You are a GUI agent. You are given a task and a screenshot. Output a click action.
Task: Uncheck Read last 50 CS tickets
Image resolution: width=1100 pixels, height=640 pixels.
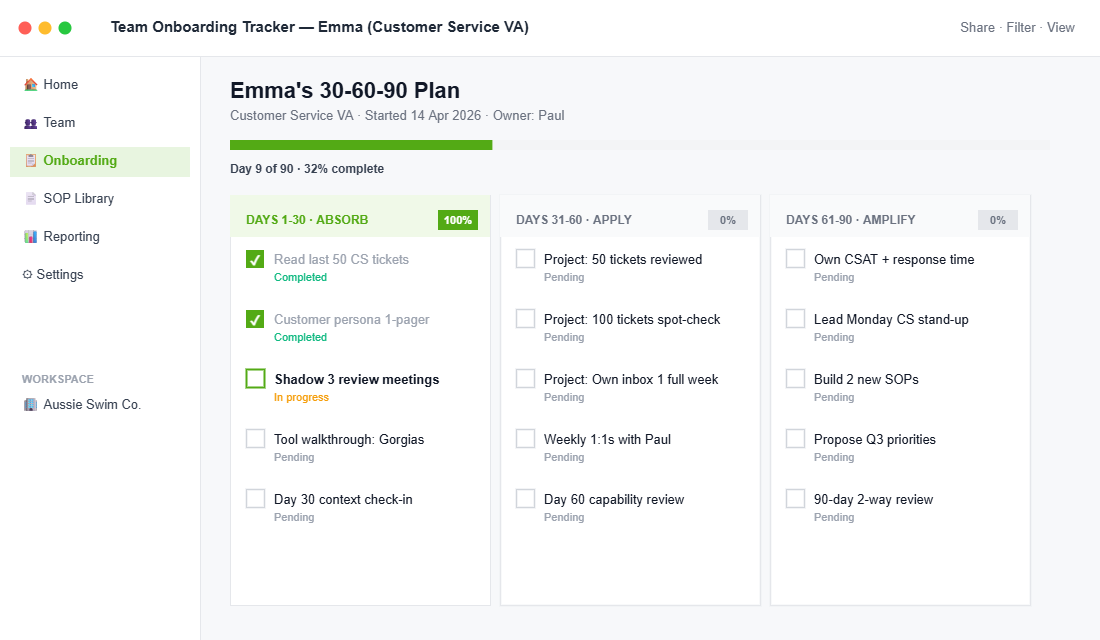point(254,258)
